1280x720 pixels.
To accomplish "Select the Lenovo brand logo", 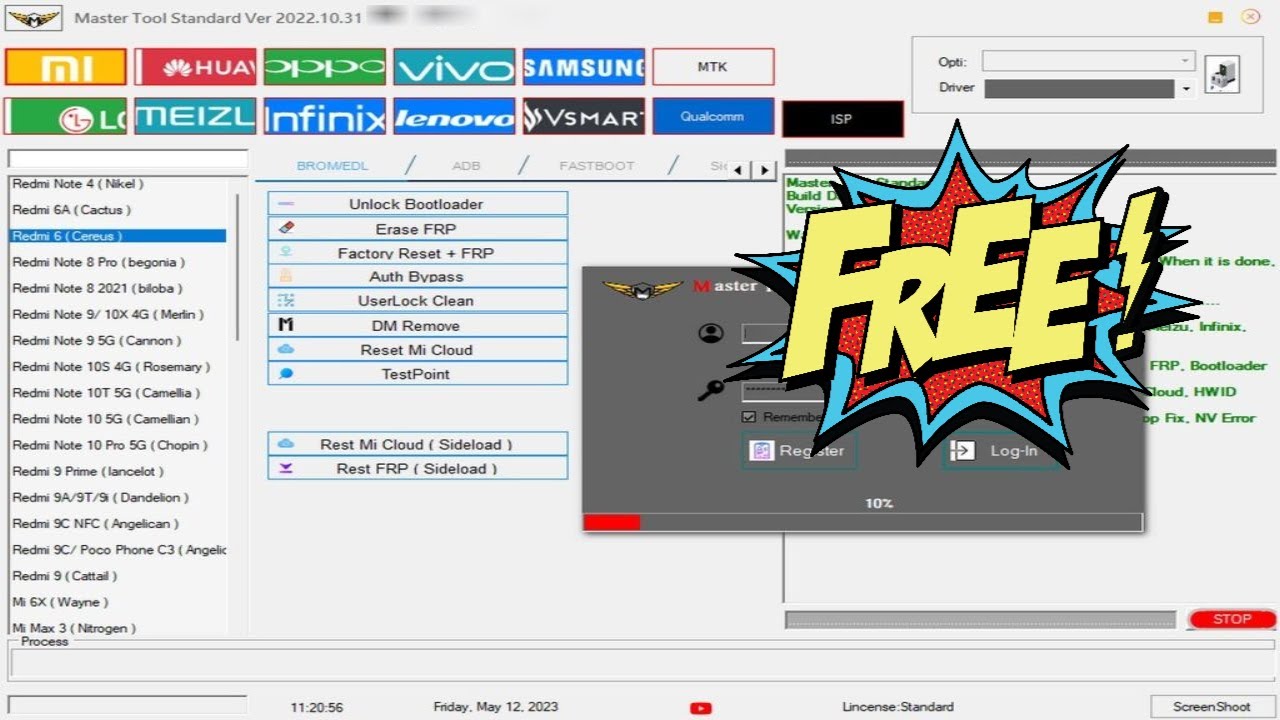I will [454, 116].
